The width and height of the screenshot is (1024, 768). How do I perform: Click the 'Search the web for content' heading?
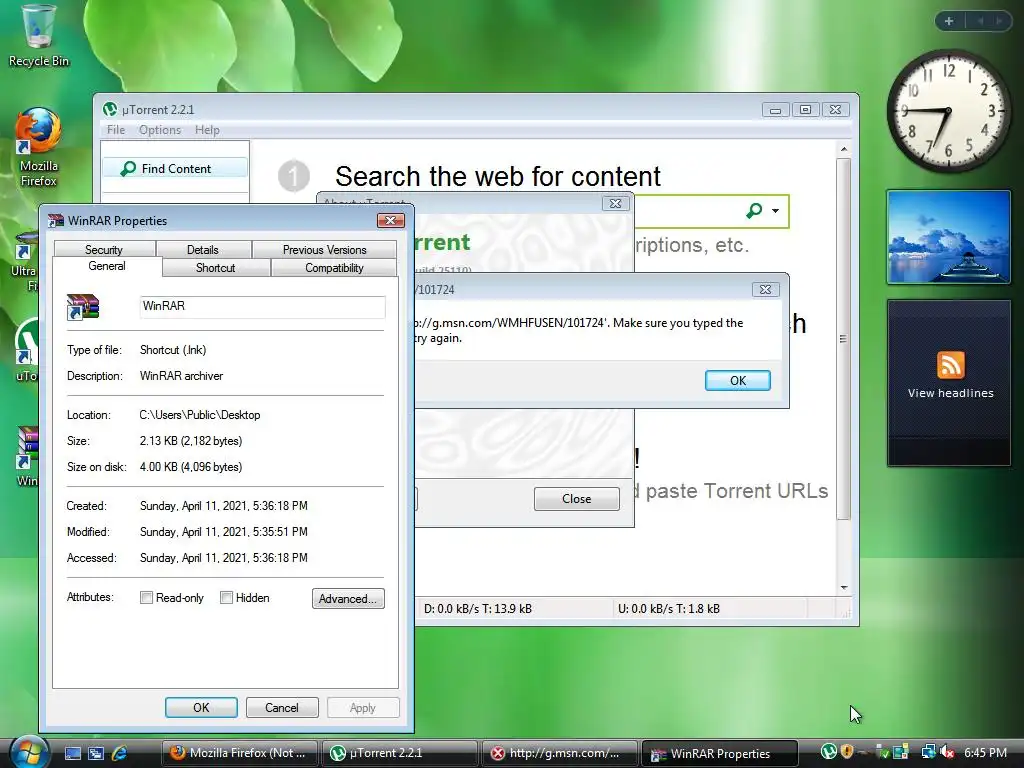click(x=498, y=176)
